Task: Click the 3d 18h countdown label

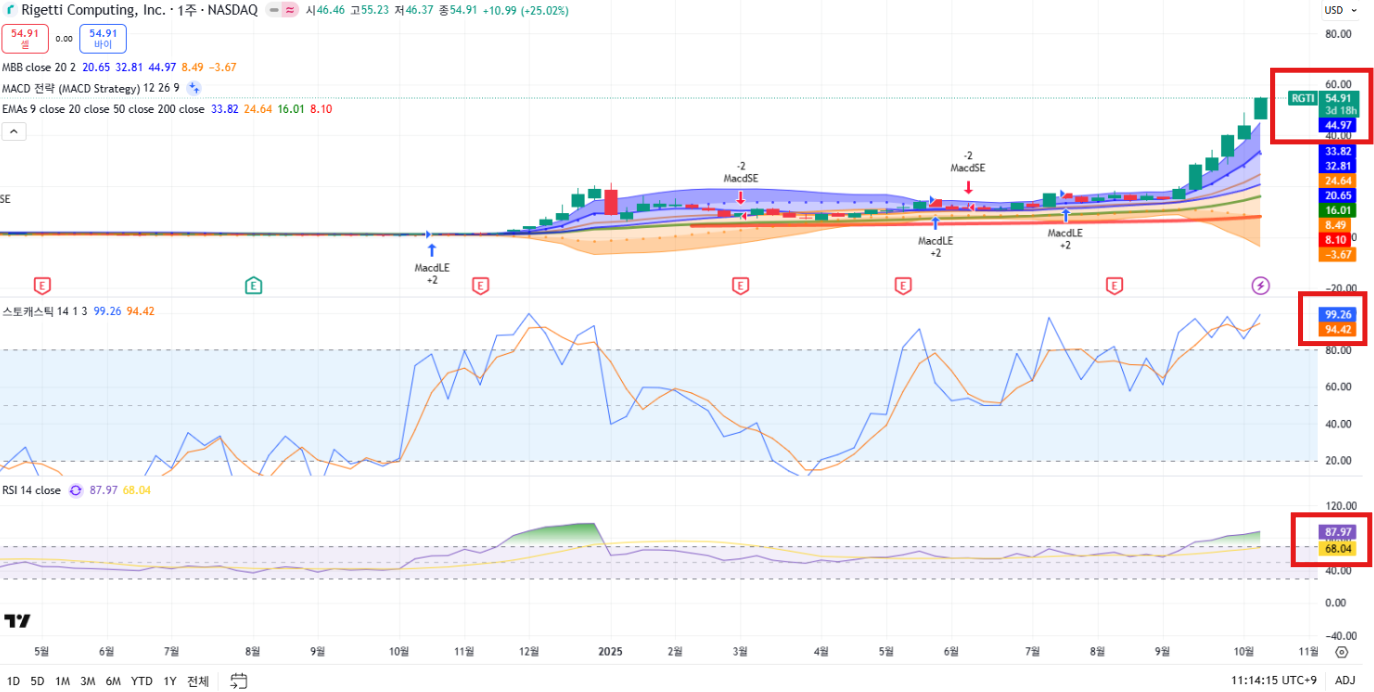Action: (1338, 111)
